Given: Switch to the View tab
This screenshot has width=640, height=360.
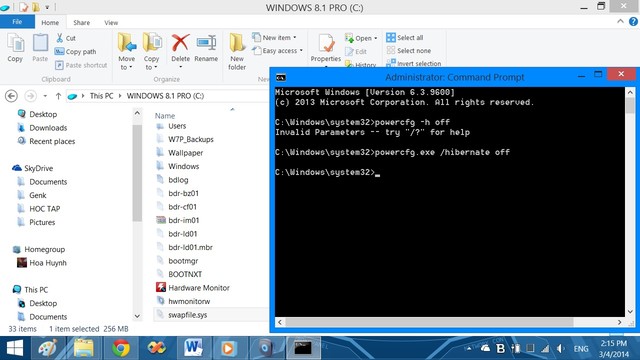Looking at the screenshot, I should click(x=111, y=22).
